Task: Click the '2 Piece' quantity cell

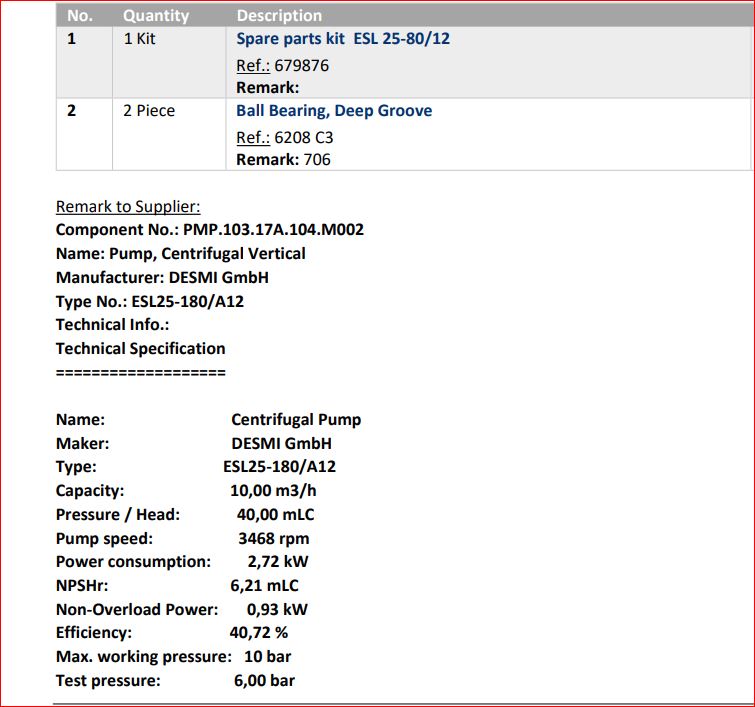Action: pos(148,110)
